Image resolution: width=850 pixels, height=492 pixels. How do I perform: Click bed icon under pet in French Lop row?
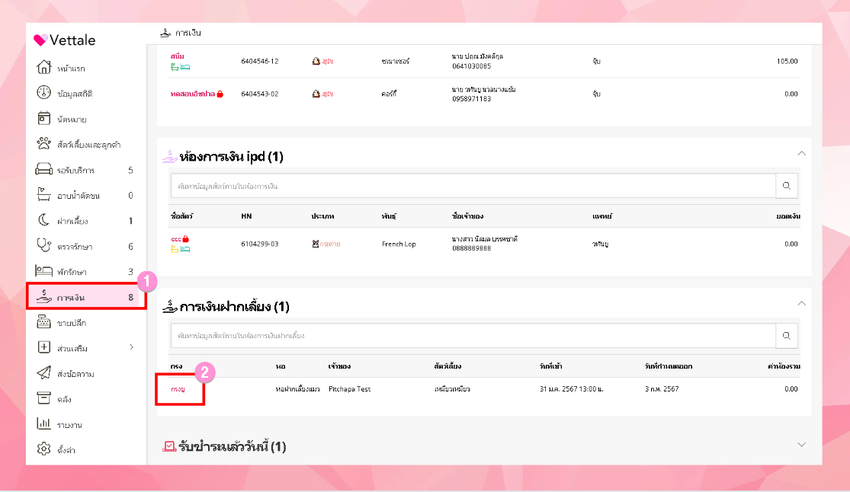(185, 249)
